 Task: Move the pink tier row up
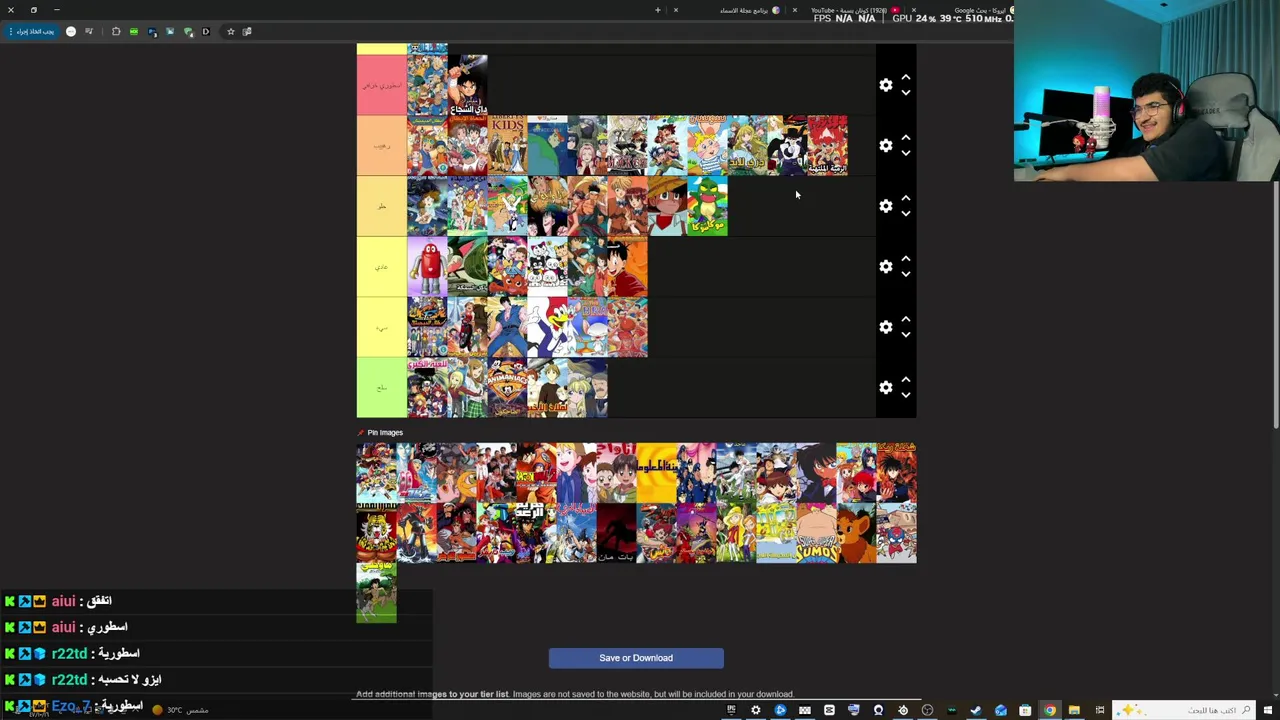coord(906,77)
